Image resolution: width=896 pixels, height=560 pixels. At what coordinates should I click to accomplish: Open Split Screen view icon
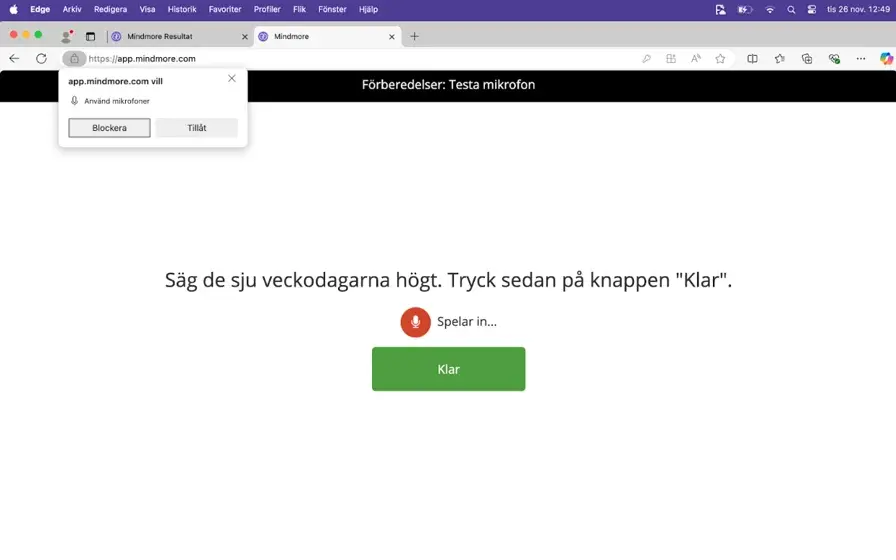point(753,59)
